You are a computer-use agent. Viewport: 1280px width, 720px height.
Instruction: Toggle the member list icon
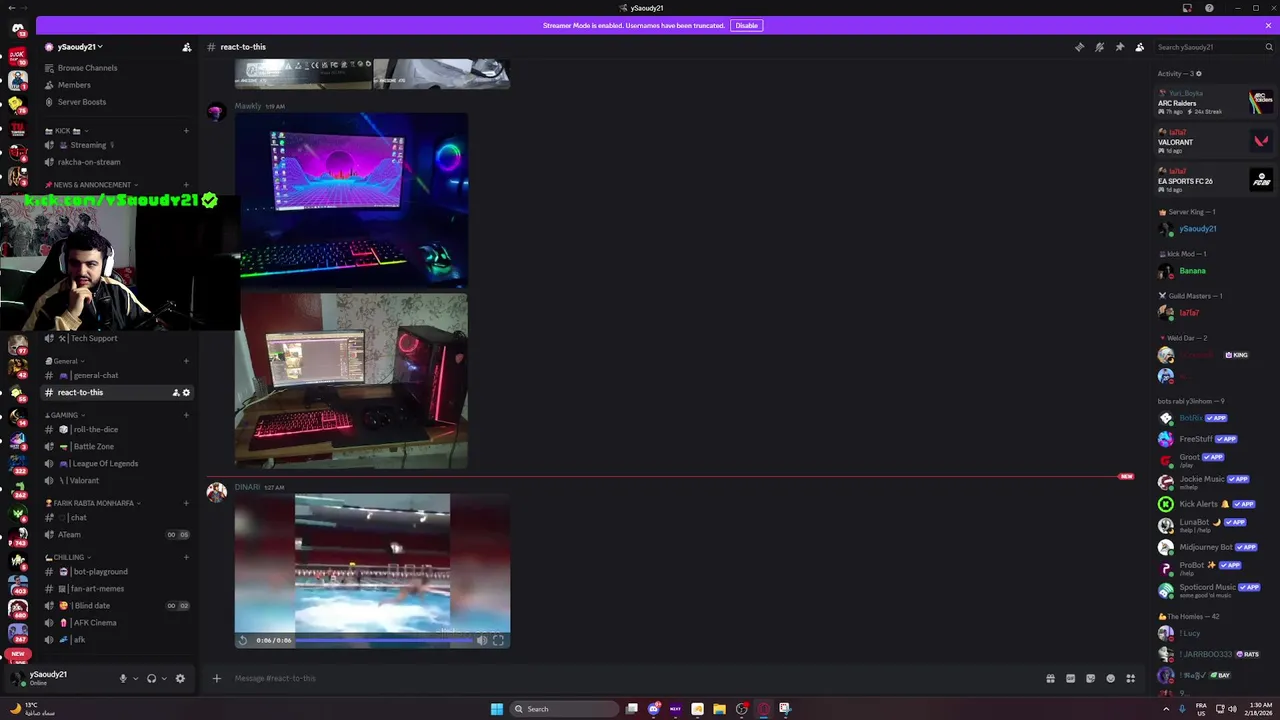tap(1139, 47)
